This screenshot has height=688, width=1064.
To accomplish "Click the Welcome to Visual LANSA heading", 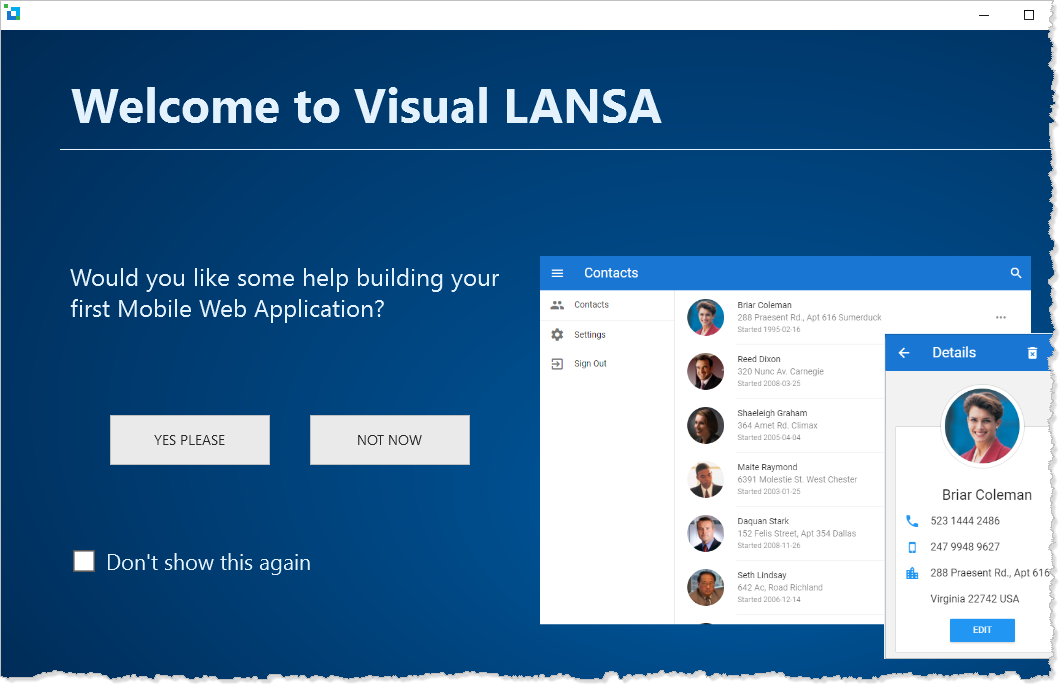I will pyautogui.click(x=366, y=107).
